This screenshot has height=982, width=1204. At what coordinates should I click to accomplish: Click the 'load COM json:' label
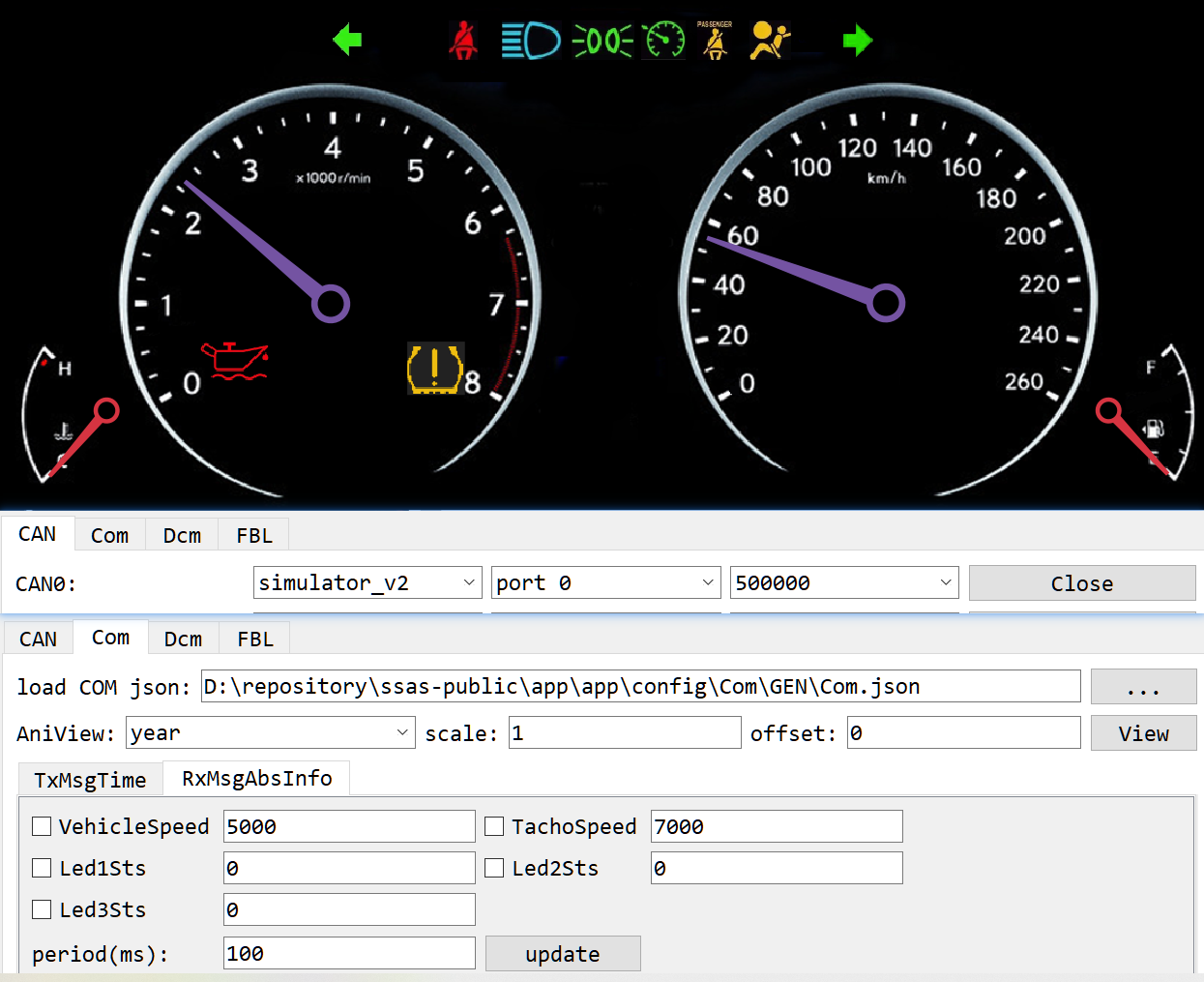(x=103, y=687)
